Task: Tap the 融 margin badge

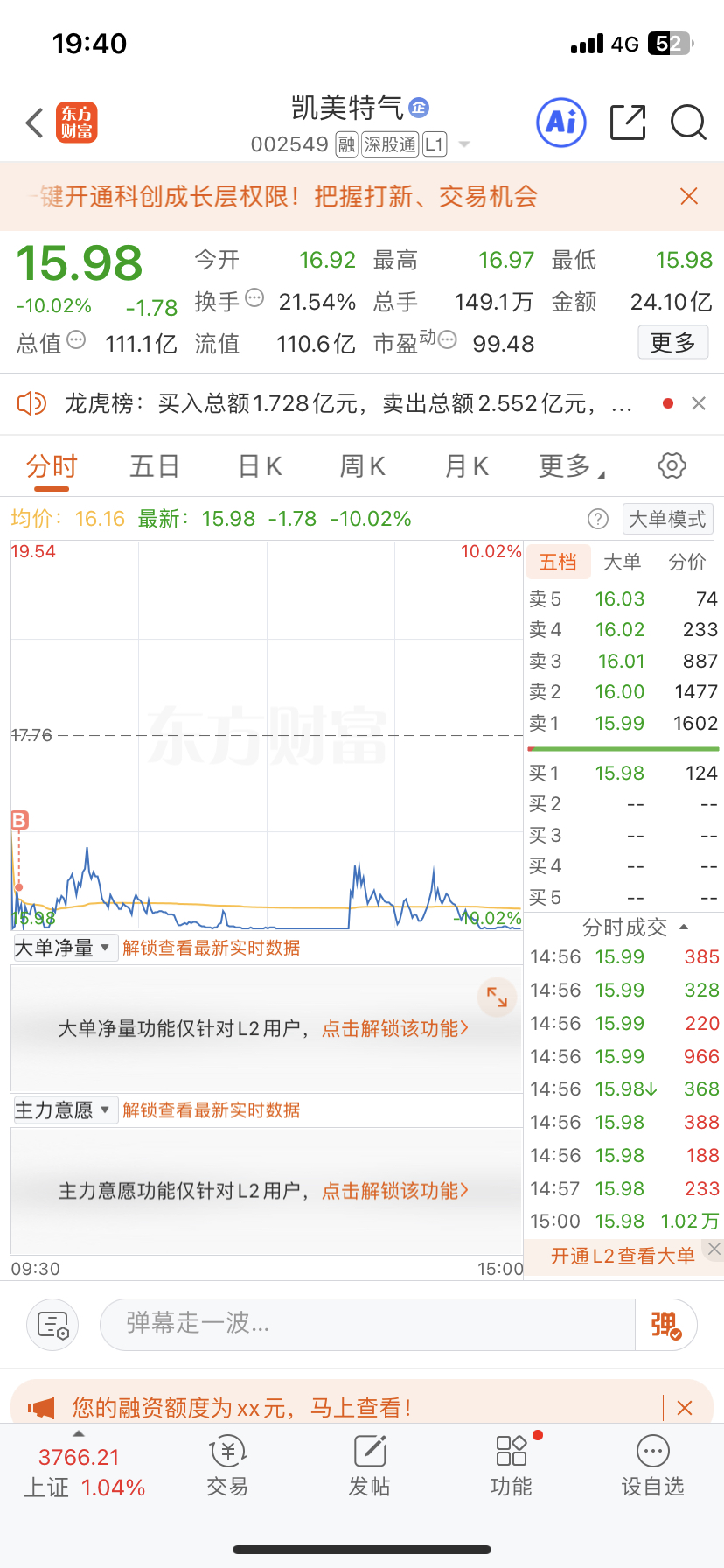Action: 347,144
